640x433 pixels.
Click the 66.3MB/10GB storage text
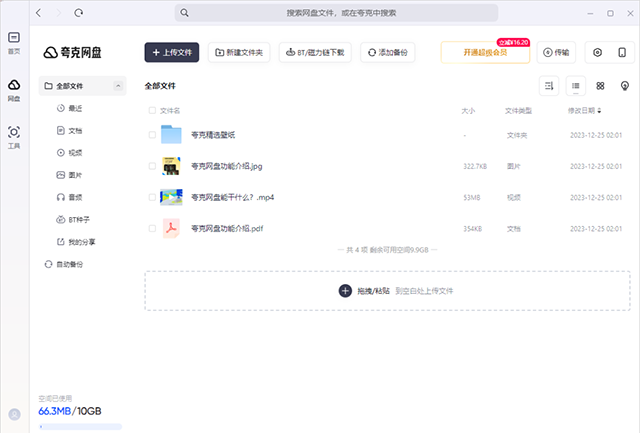point(70,411)
